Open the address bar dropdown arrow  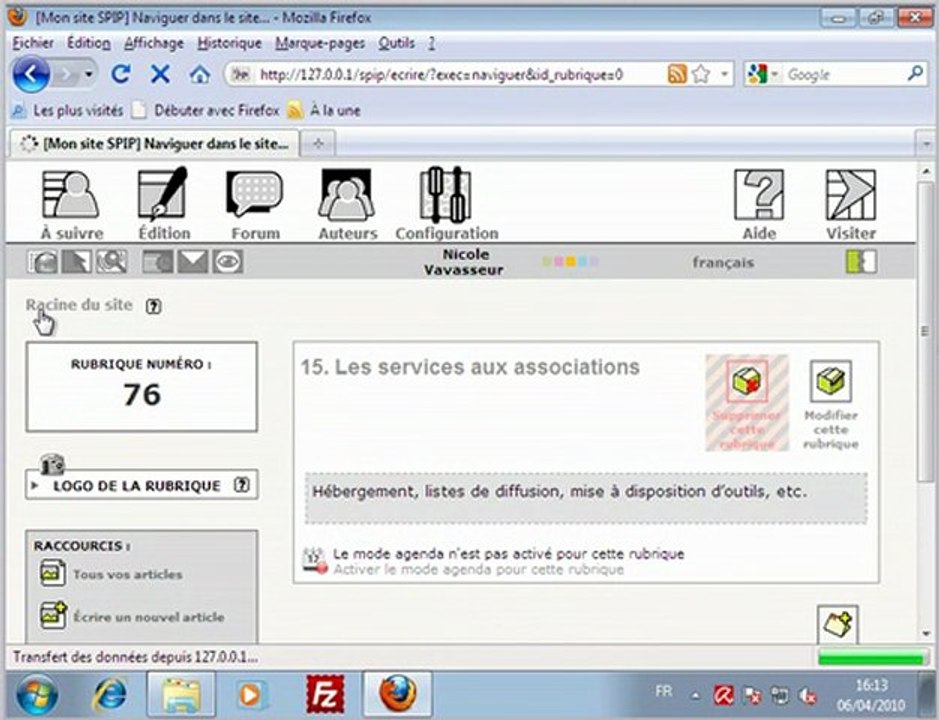click(x=724, y=74)
